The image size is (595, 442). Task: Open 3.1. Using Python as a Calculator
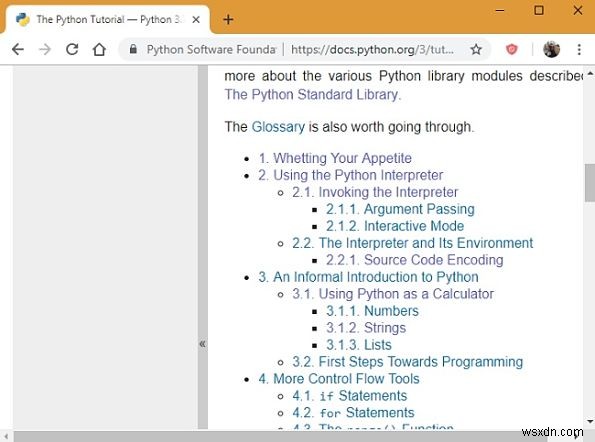[x=393, y=294]
